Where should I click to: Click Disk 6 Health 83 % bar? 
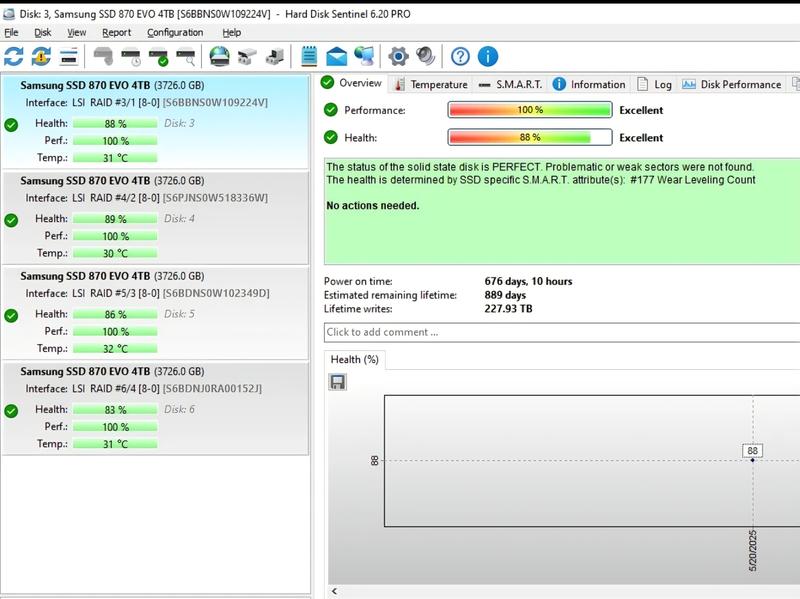tap(115, 410)
